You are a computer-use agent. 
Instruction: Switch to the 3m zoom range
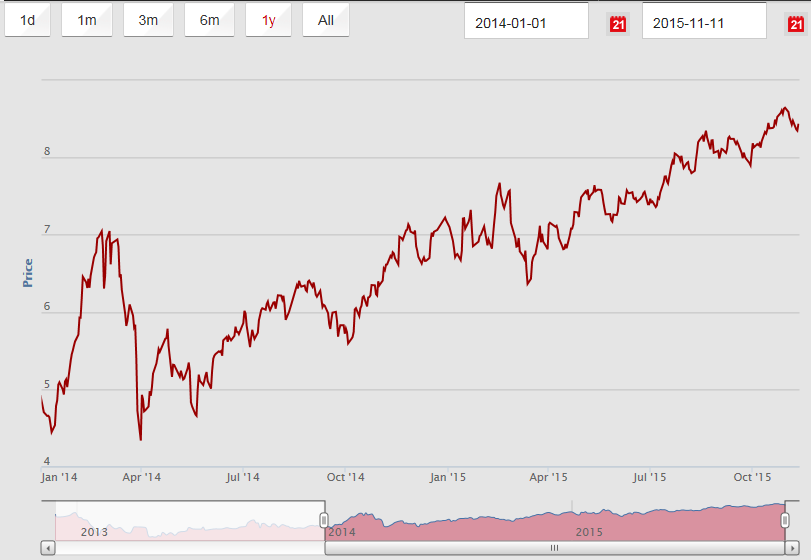point(148,20)
